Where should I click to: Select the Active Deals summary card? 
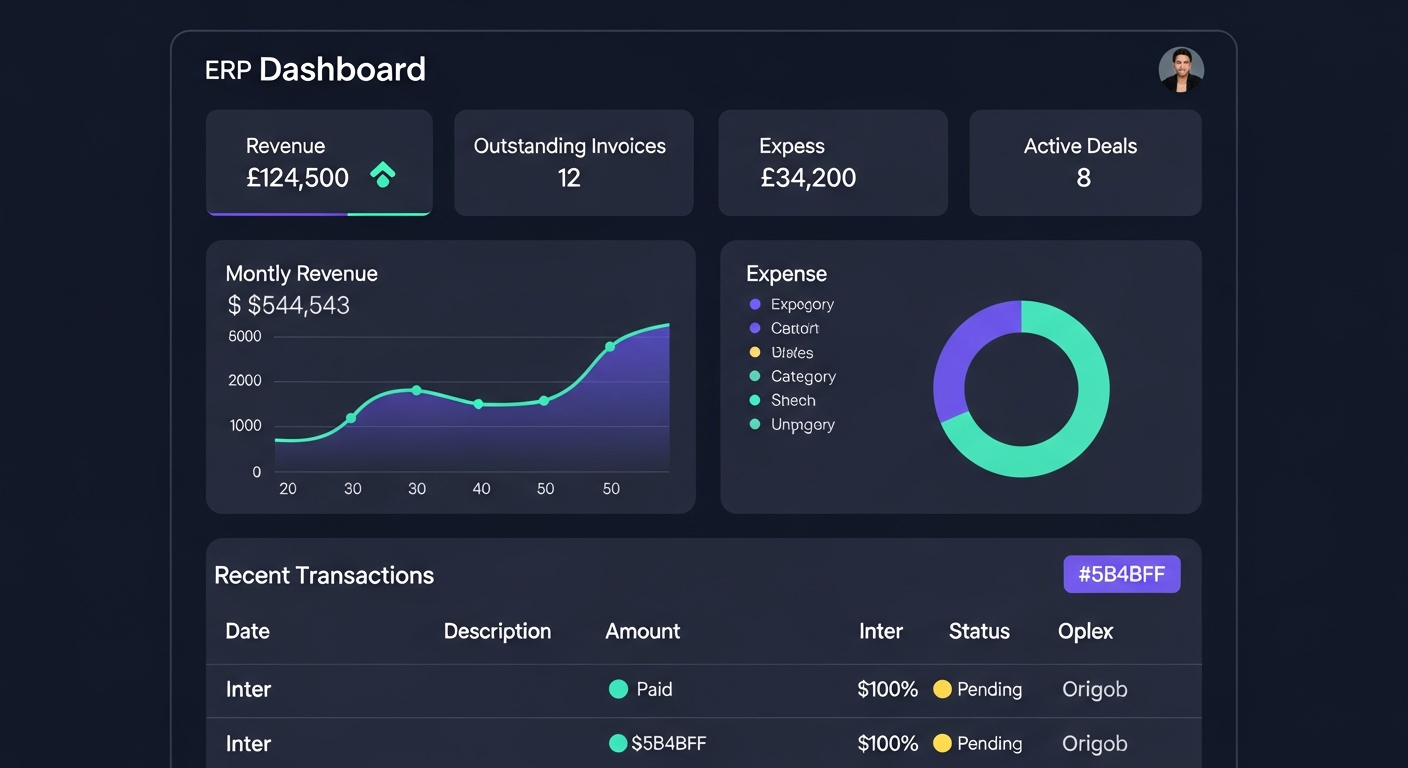tap(1084, 162)
